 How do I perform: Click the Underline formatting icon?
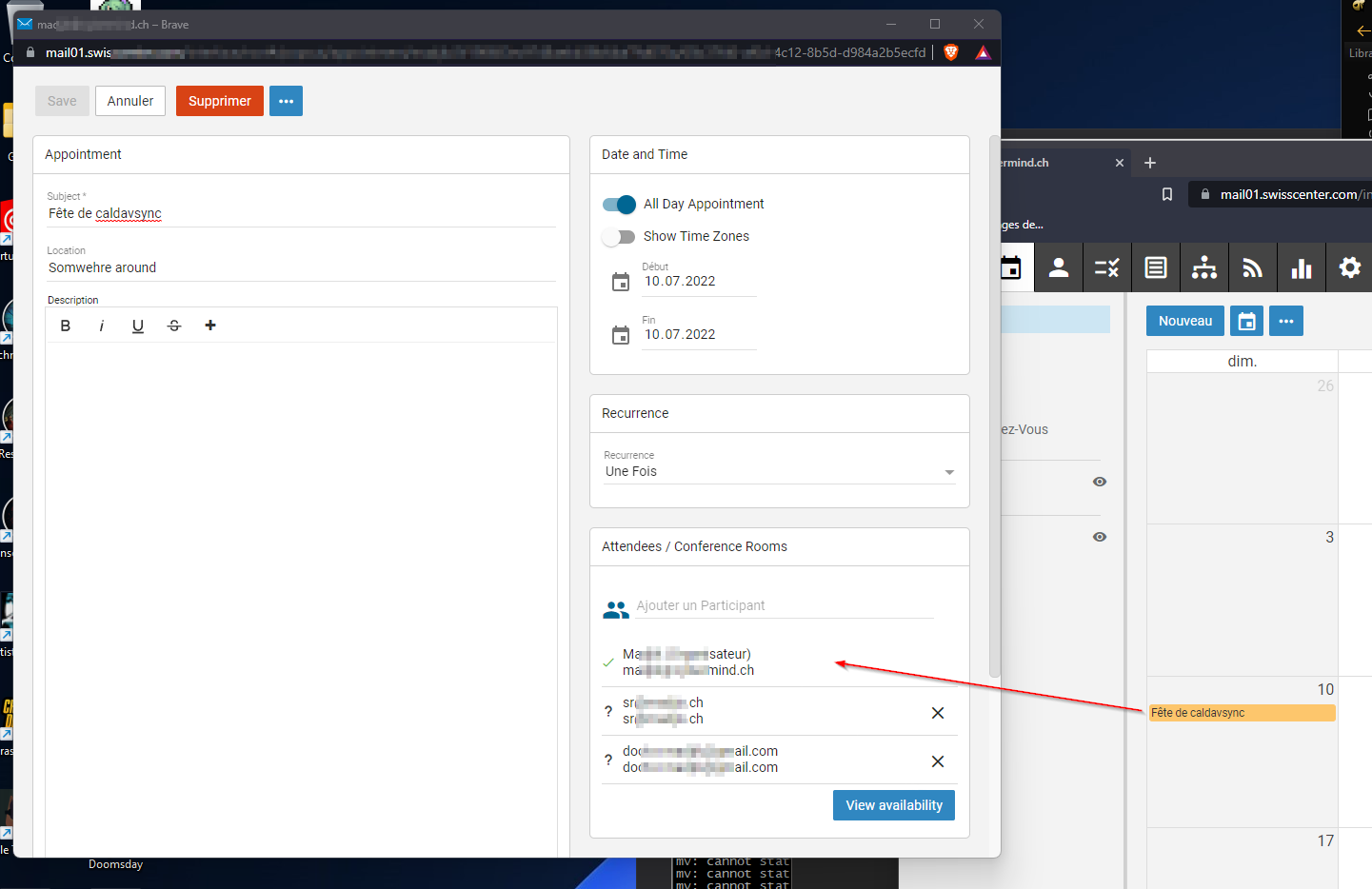[x=138, y=326]
